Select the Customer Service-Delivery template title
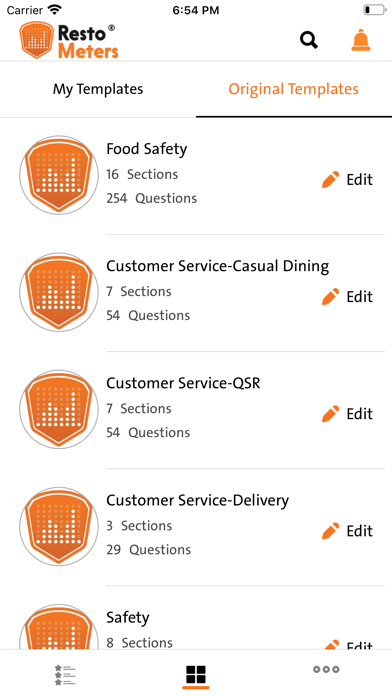This screenshot has width=392, height=696. pyautogui.click(x=198, y=501)
